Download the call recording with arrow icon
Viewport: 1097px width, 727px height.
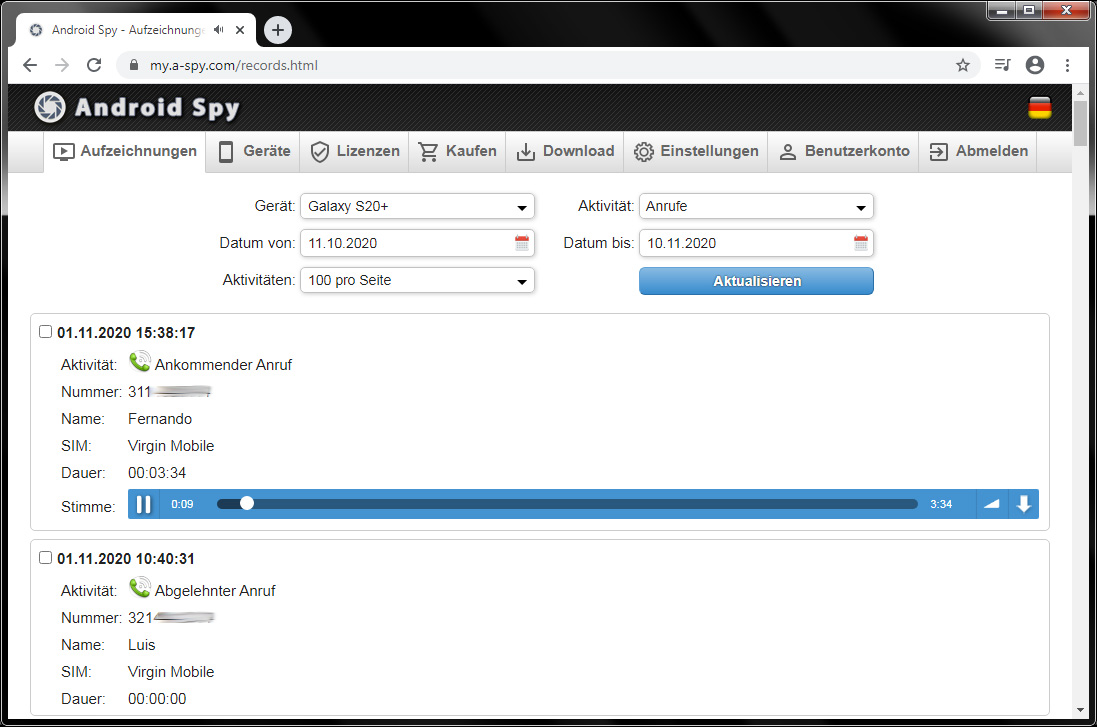1024,504
